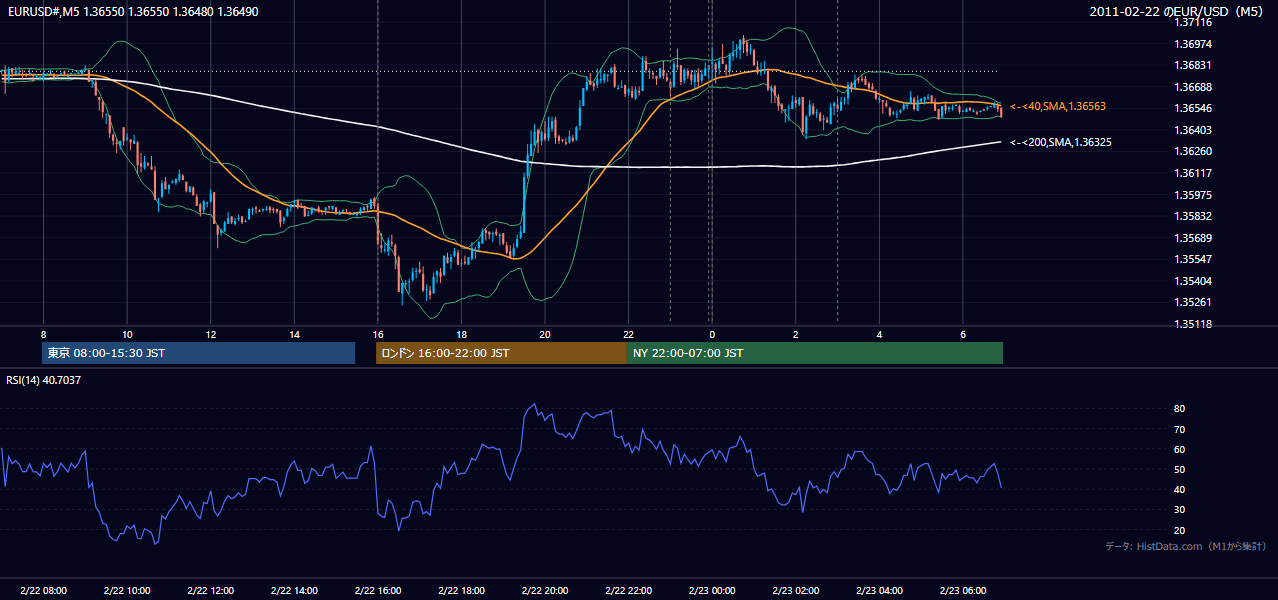Click the RSI axis level 50
1278x600 pixels.
coord(1180,469)
